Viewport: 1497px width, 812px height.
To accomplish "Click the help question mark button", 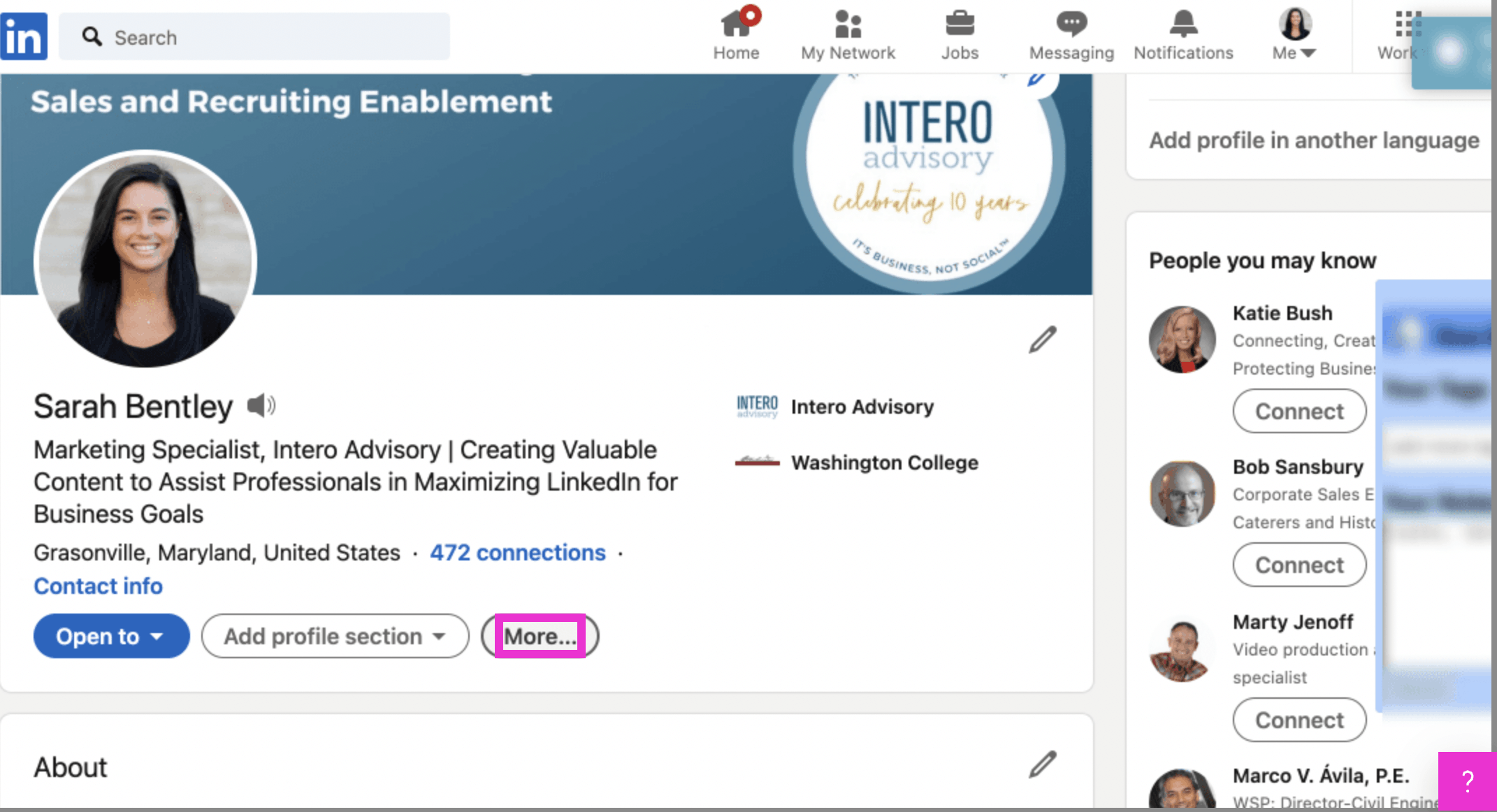I will click(1467, 781).
